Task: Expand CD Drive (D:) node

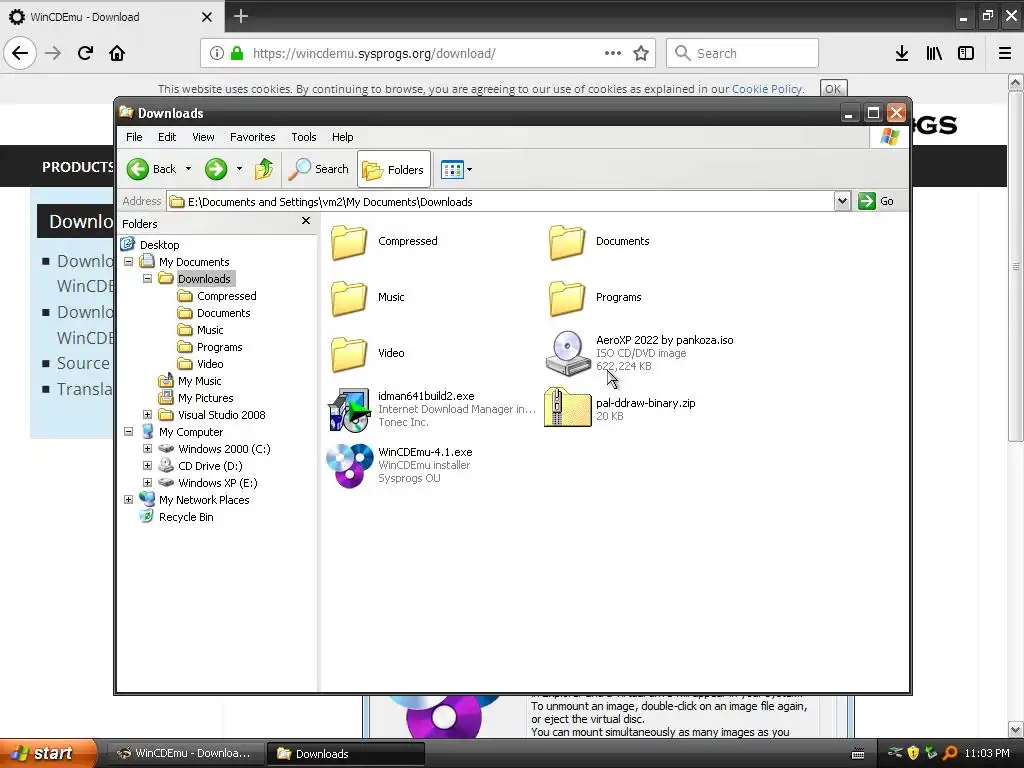Action: coord(148,466)
